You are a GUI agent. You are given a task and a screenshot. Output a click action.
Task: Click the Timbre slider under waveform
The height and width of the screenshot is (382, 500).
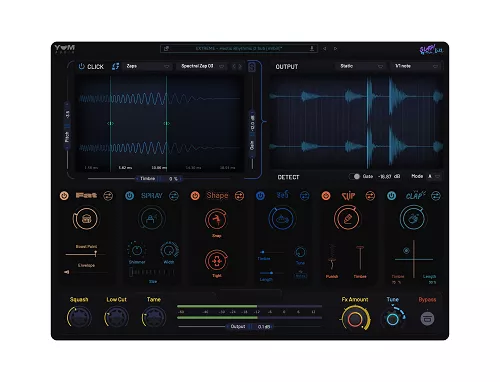coord(159,179)
